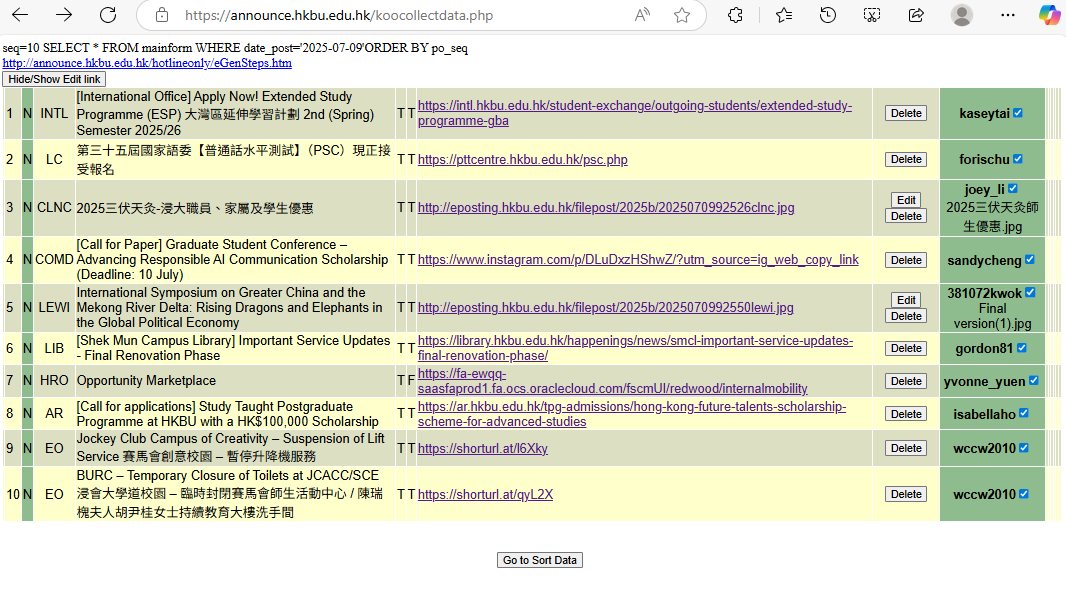Select the 'INTL' department cell
Screen dimensions: 1066x604
point(54,113)
